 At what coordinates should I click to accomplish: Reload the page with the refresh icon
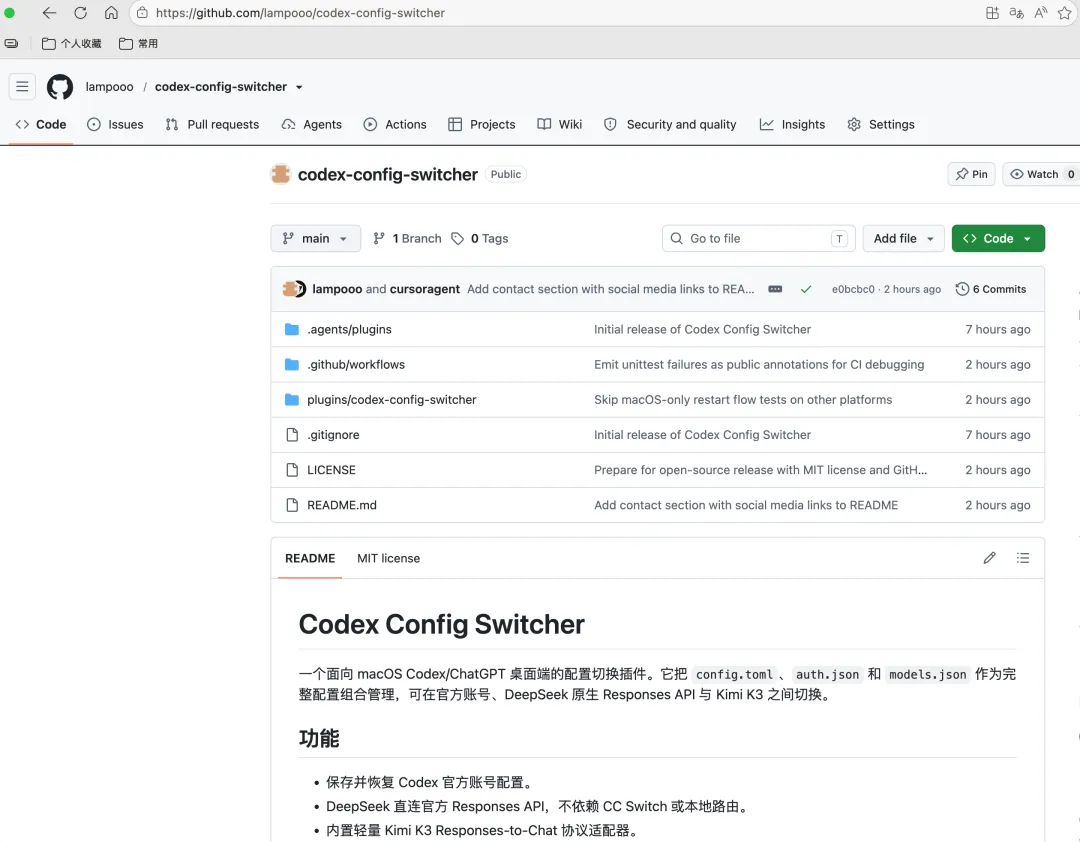80,12
